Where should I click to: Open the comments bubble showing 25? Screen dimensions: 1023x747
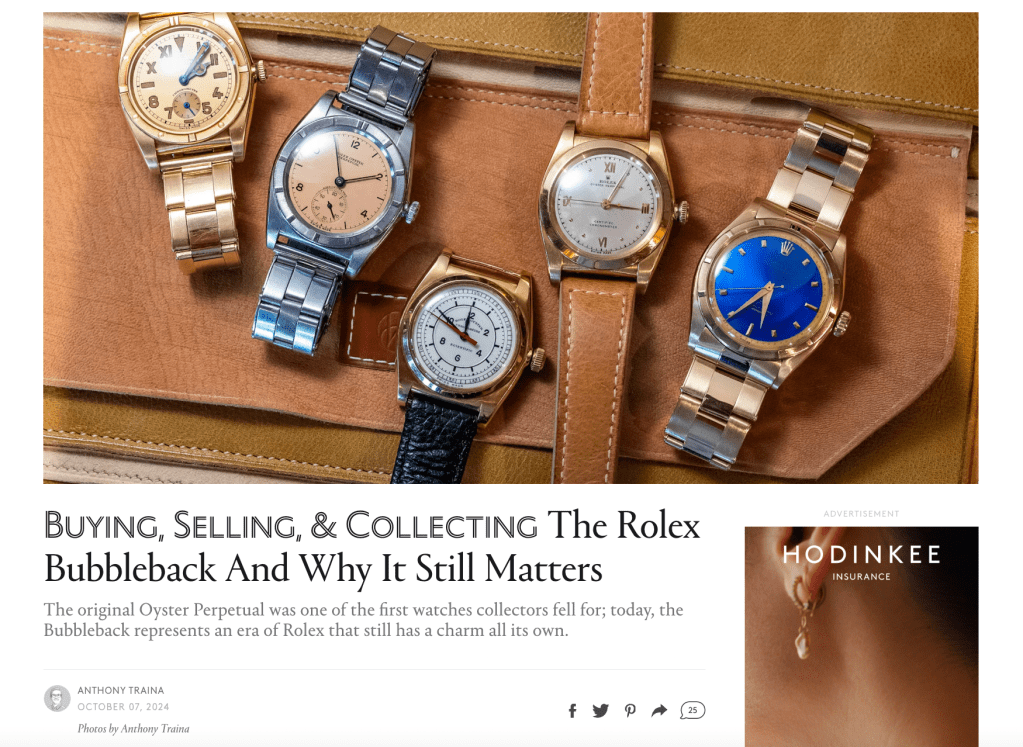point(692,710)
